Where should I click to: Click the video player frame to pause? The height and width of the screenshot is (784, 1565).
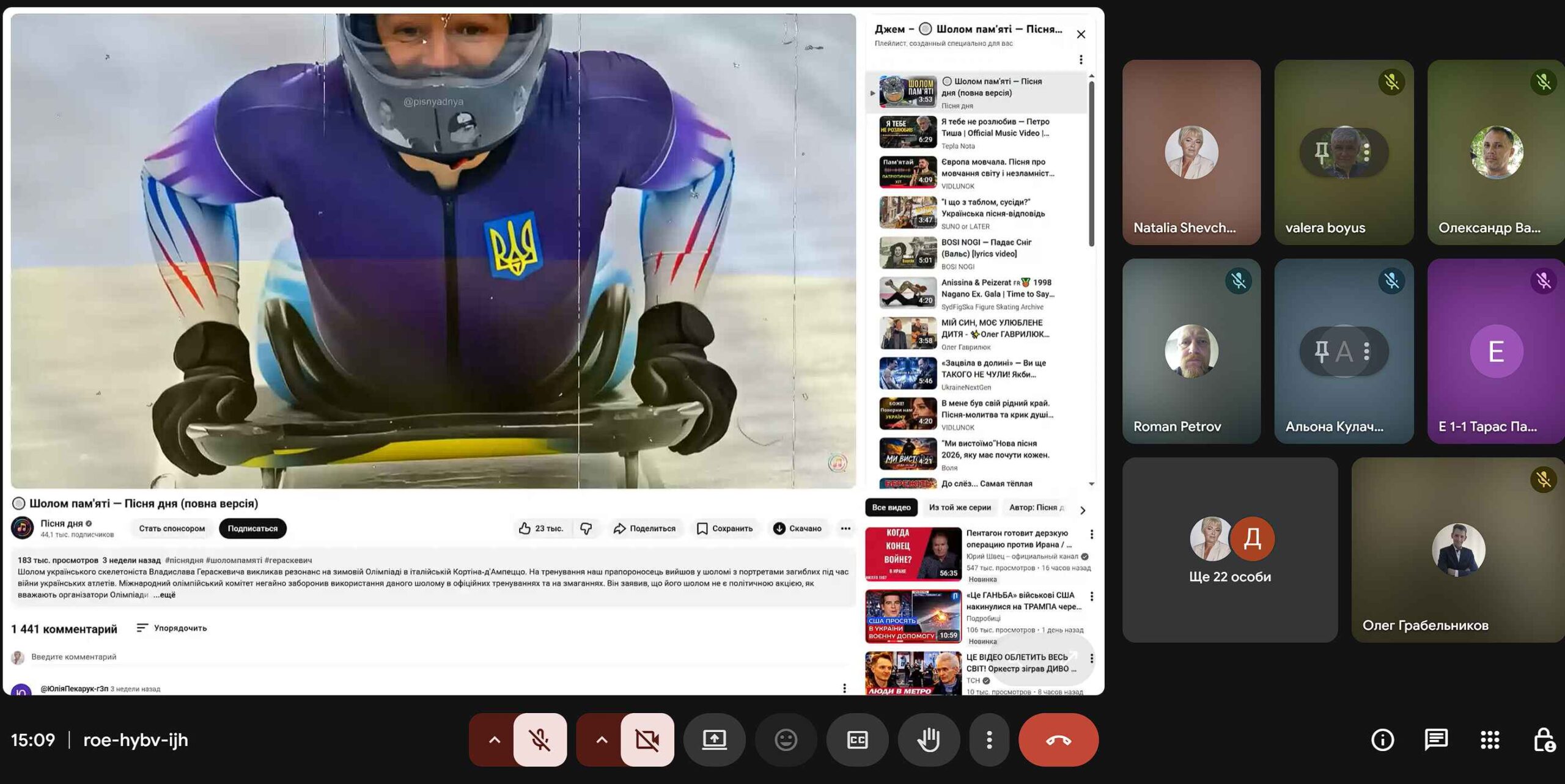coord(433,251)
